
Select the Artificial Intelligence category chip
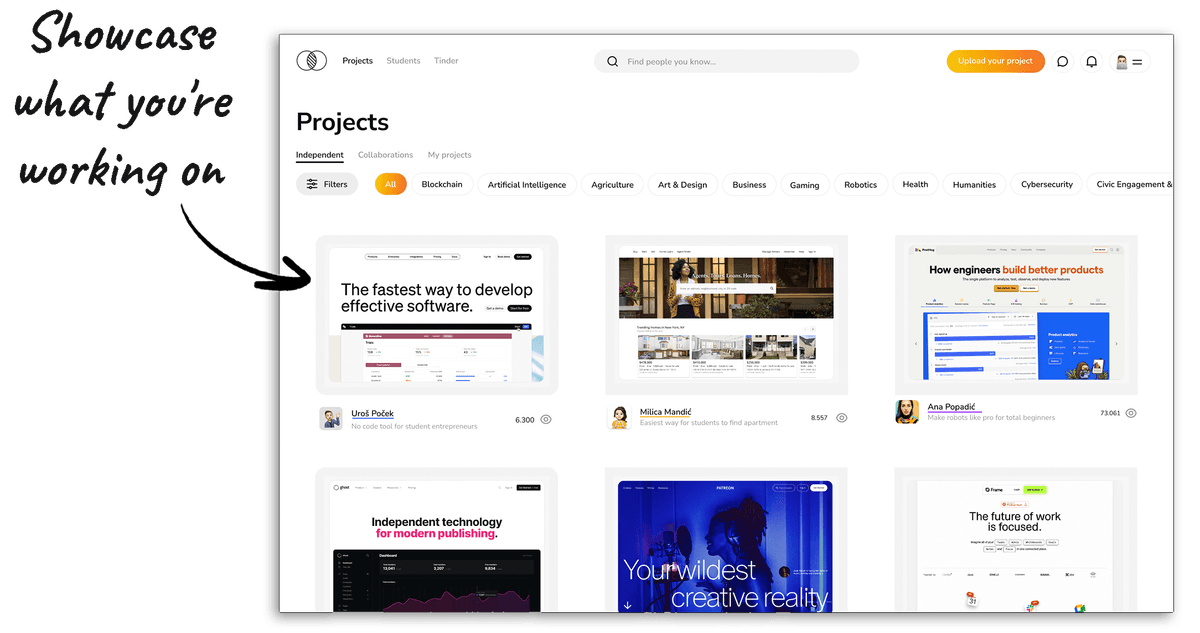point(527,185)
